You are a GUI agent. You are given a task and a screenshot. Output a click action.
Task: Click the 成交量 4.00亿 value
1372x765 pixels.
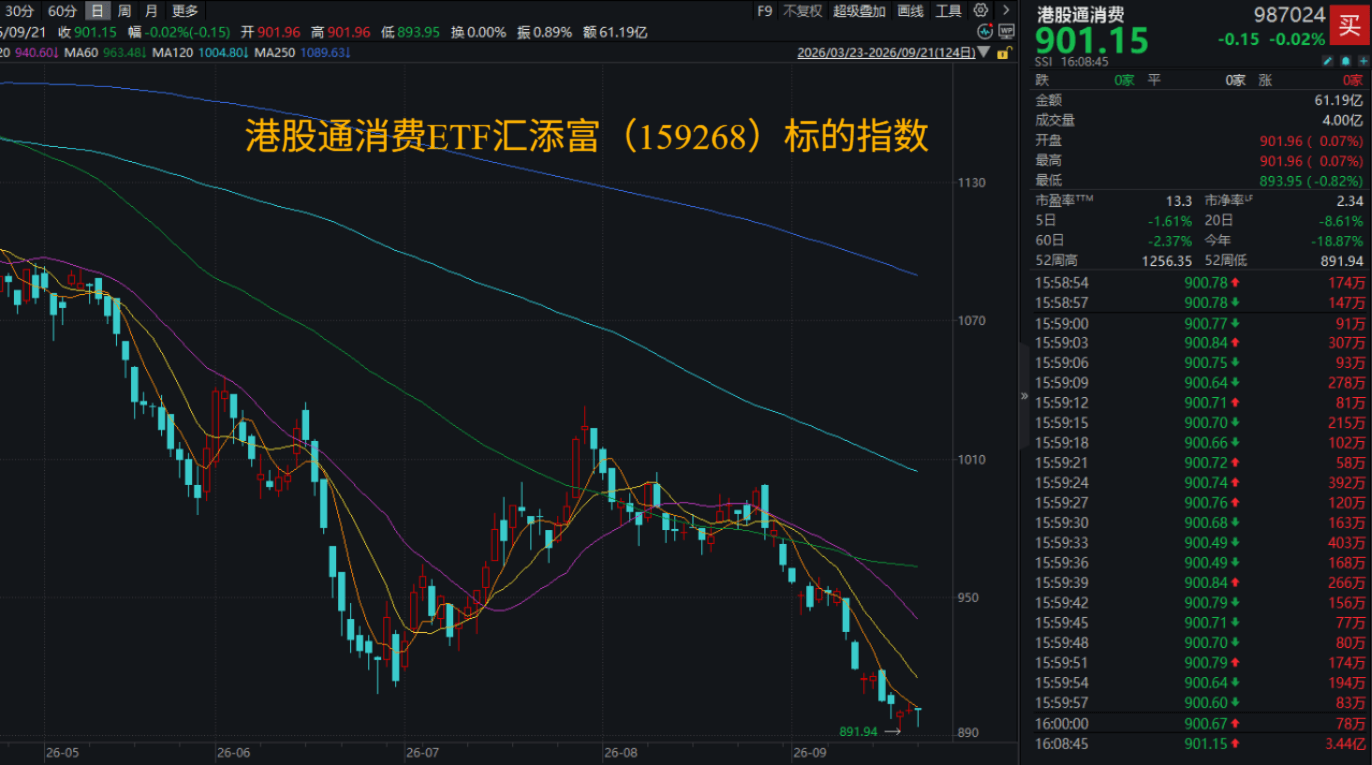1342,120
